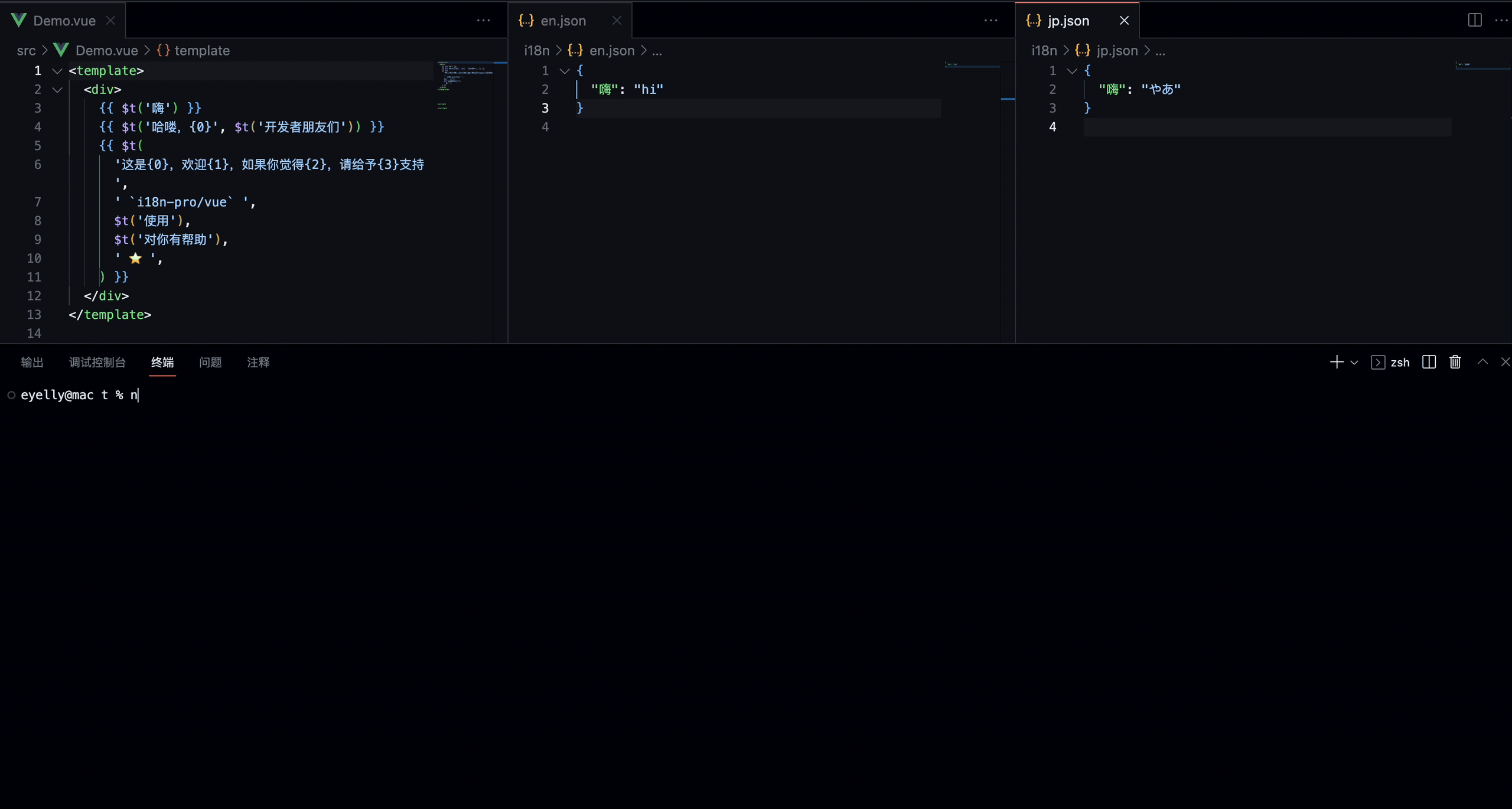
Task: Click the zsh terminal shell icon
Action: click(x=1378, y=362)
